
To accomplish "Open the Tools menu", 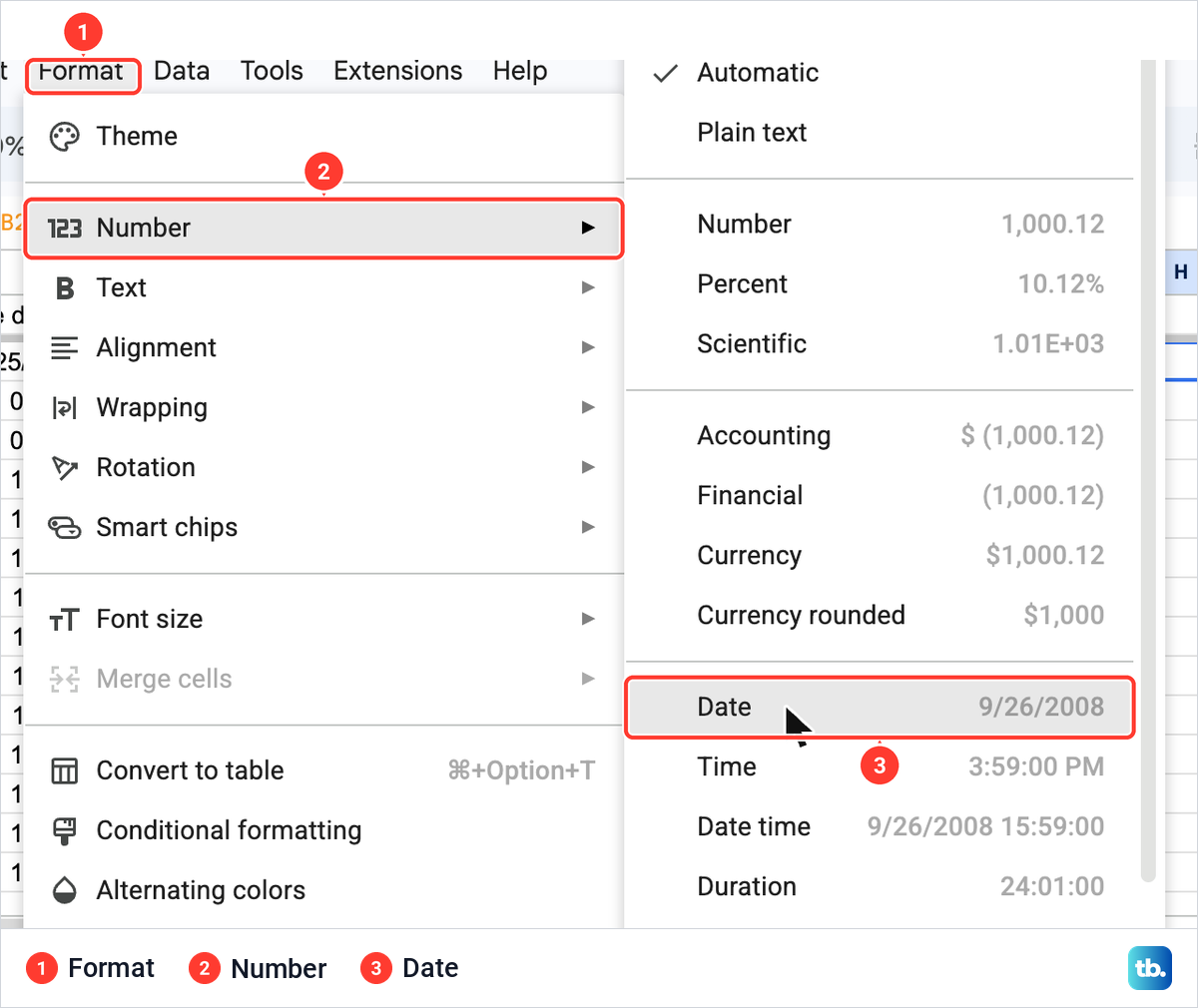I will click(272, 72).
